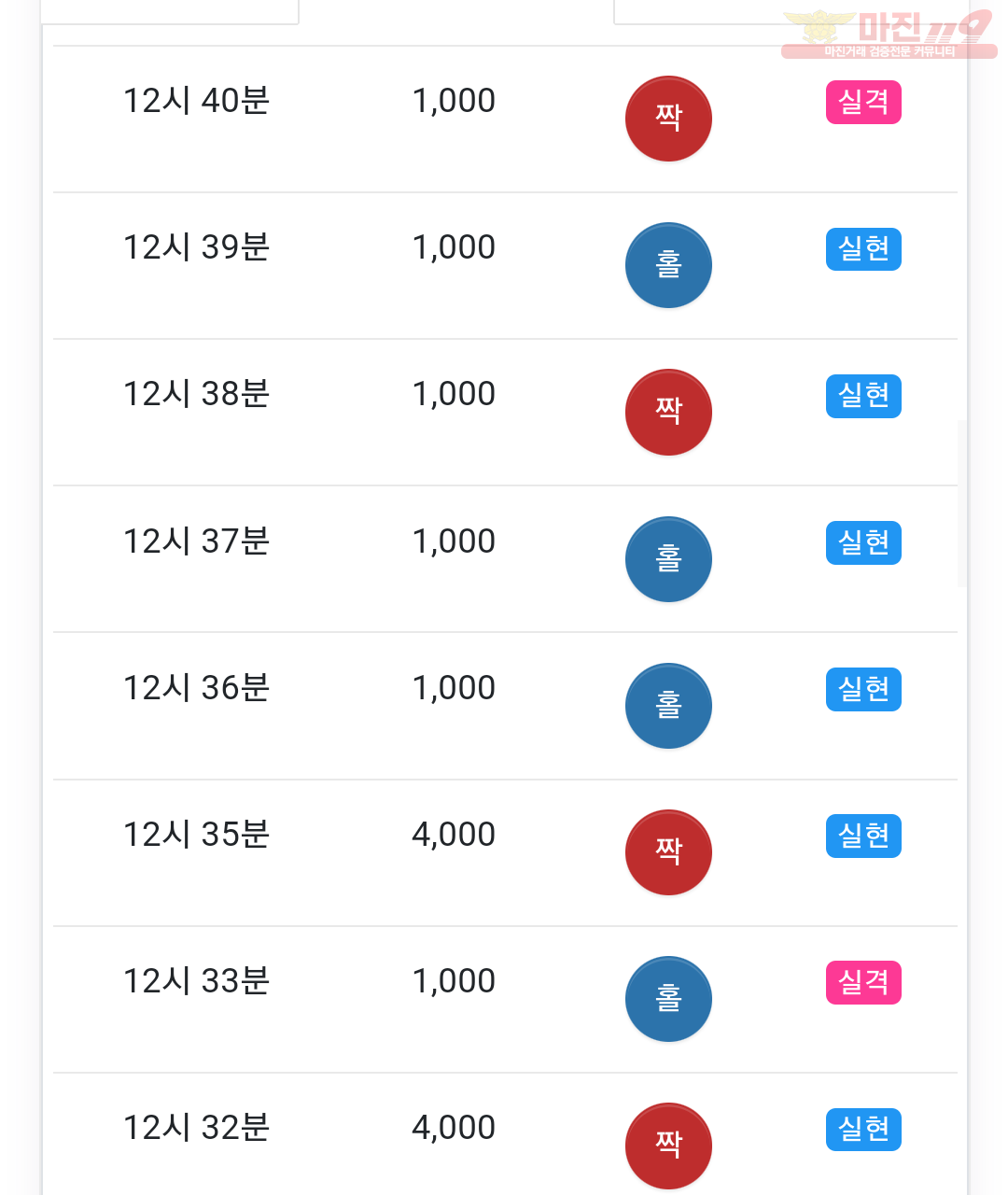The height and width of the screenshot is (1195, 1008).
Task: Click the red 짝 circle for 12시 32분
Action: (x=668, y=1146)
